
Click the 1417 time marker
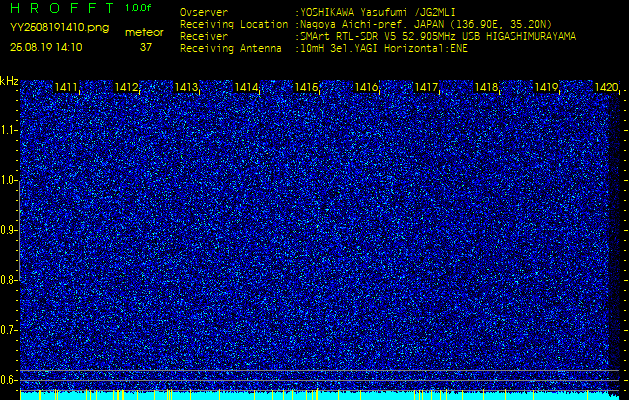[x=426, y=87]
